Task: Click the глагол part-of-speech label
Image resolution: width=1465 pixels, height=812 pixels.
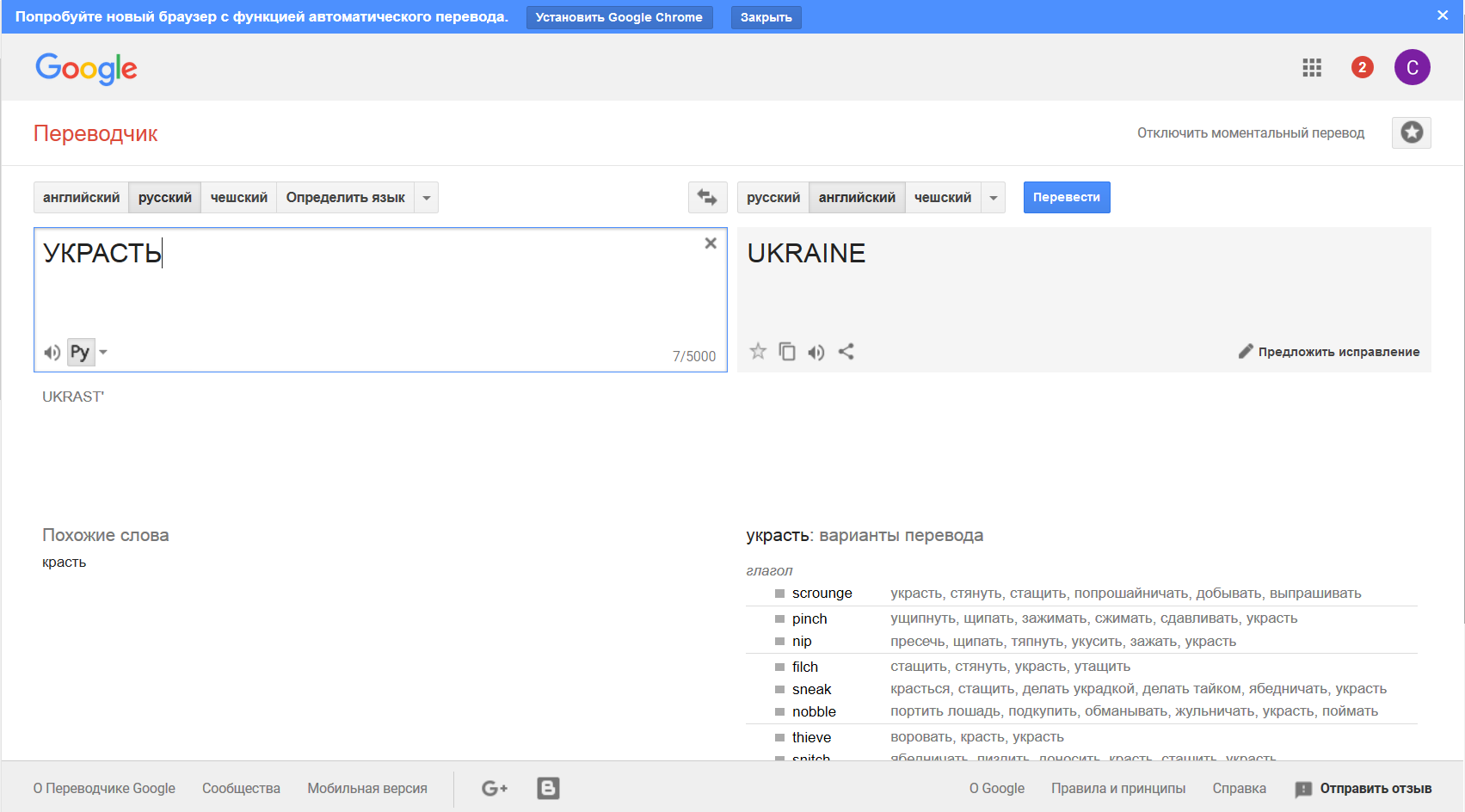Action: click(769, 570)
